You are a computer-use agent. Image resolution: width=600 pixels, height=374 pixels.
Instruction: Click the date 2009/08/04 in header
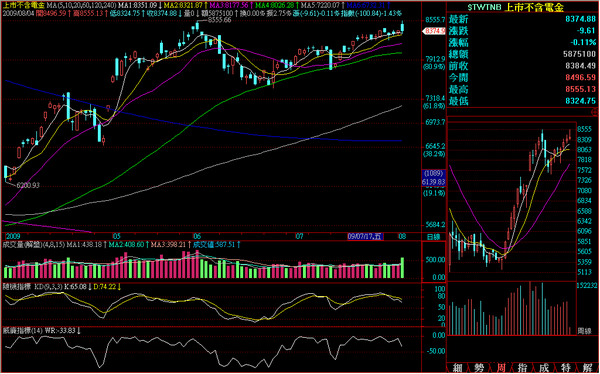(18, 13)
